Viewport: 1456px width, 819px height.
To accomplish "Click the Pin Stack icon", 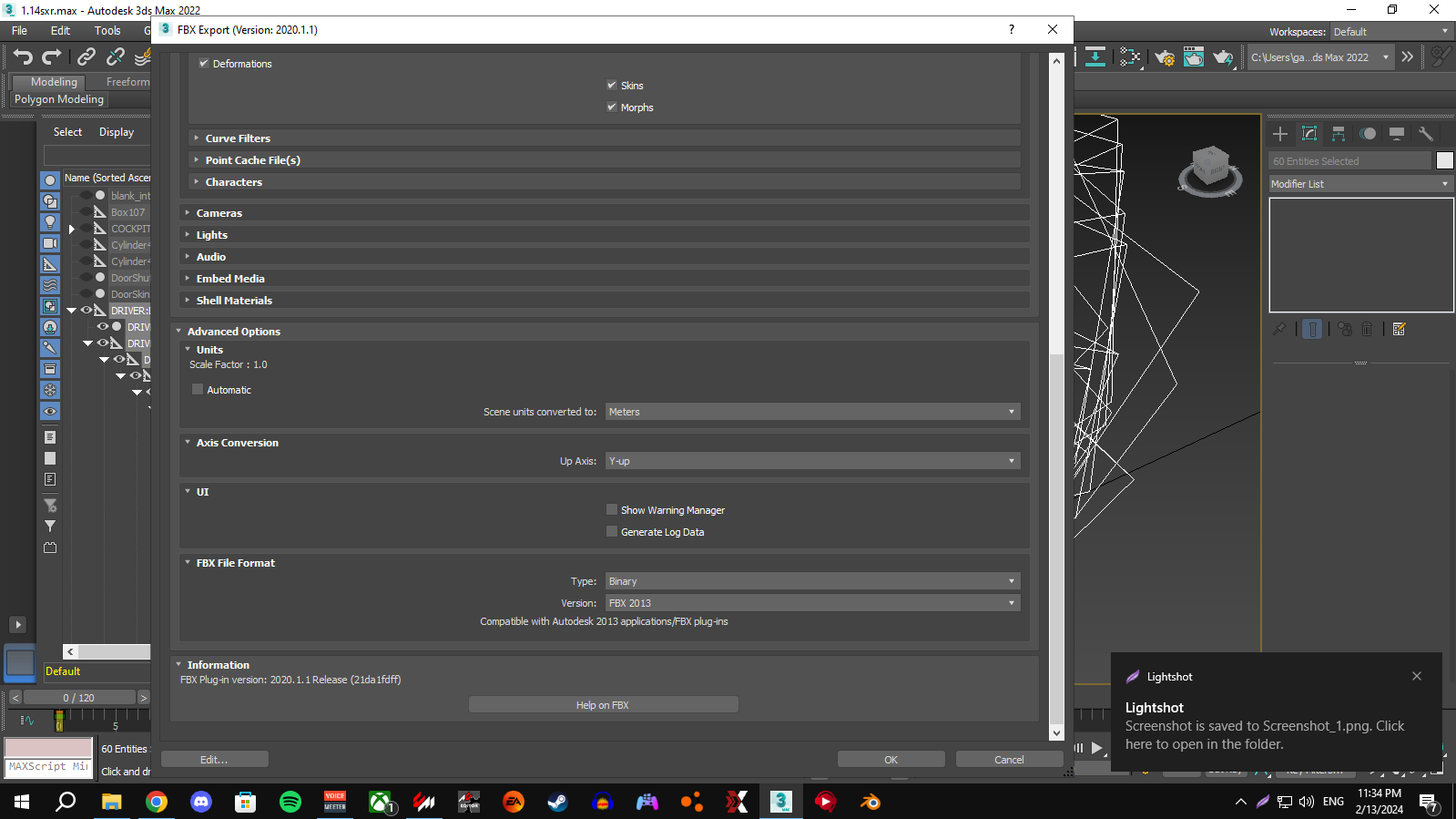I will point(1279,329).
